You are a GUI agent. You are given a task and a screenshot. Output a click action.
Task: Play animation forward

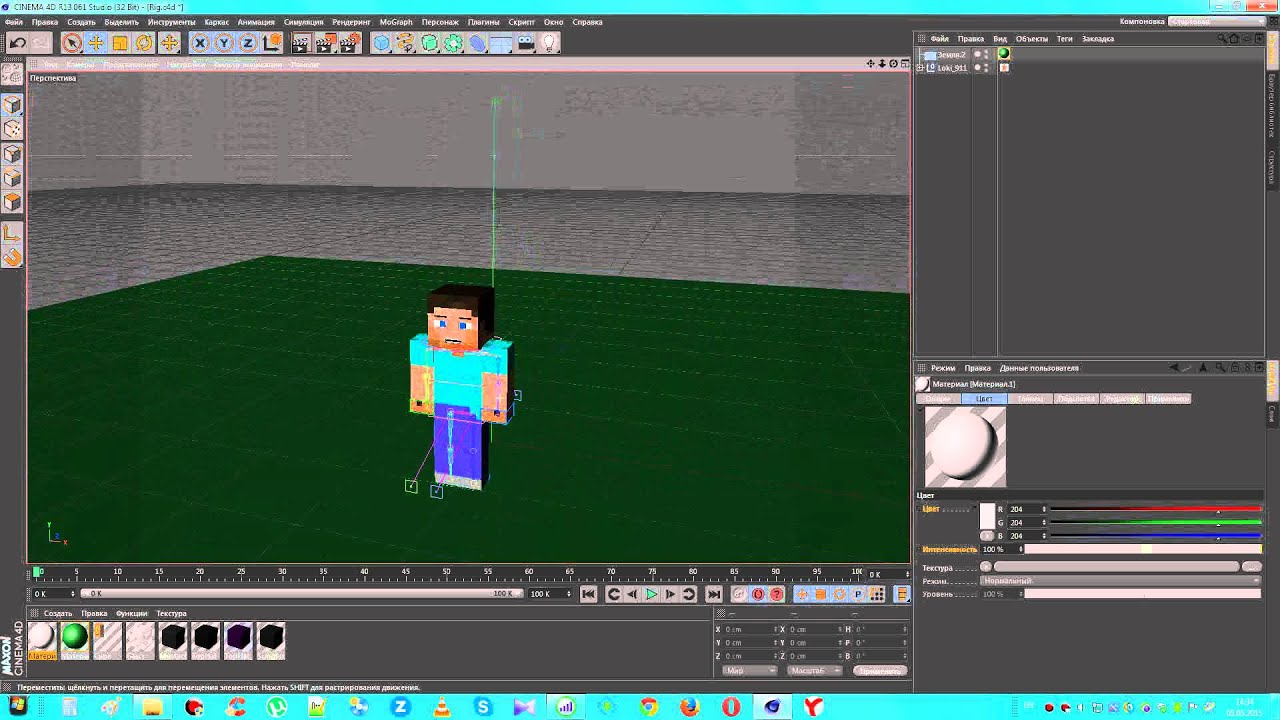click(651, 594)
